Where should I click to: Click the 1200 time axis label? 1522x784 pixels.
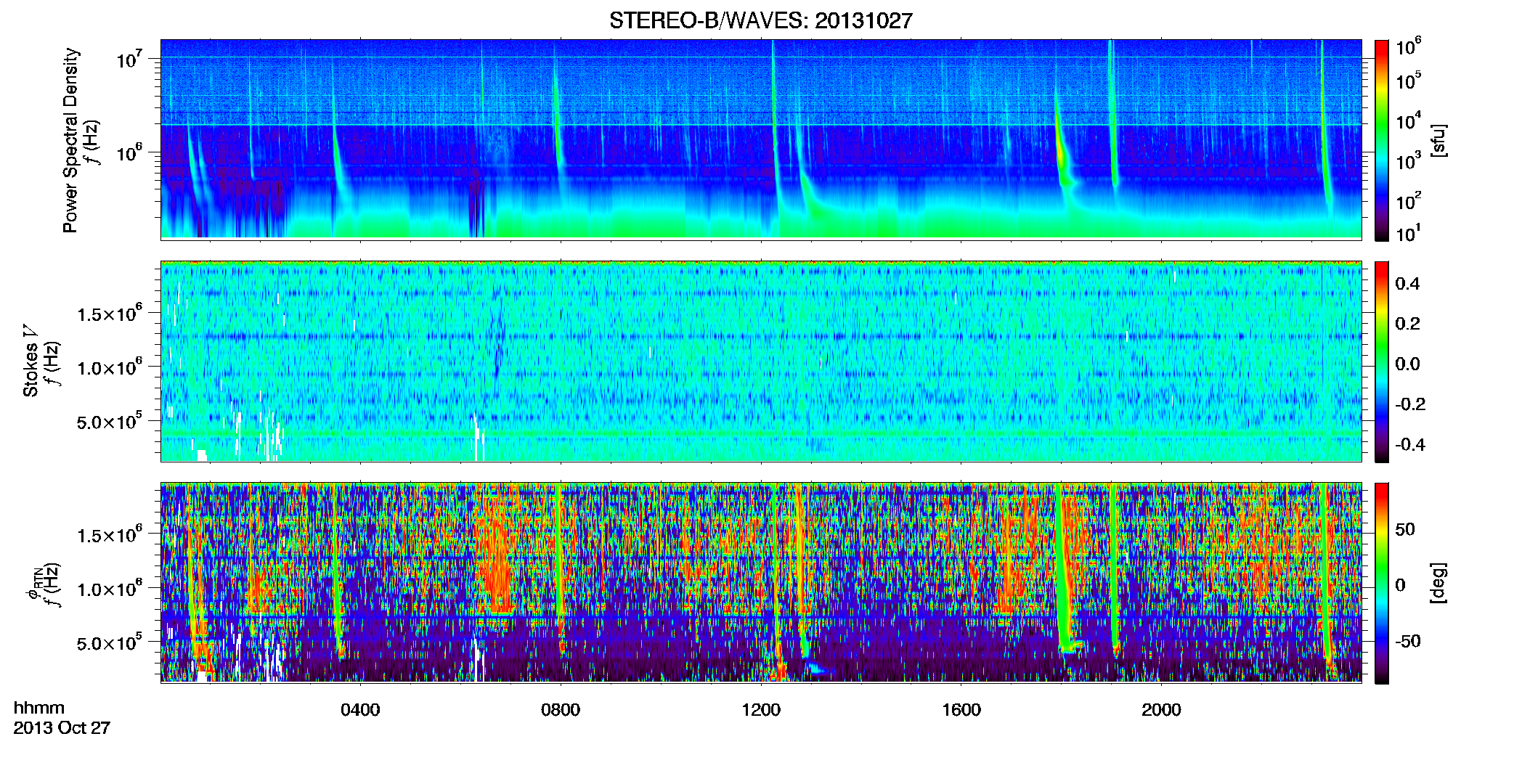click(x=761, y=710)
